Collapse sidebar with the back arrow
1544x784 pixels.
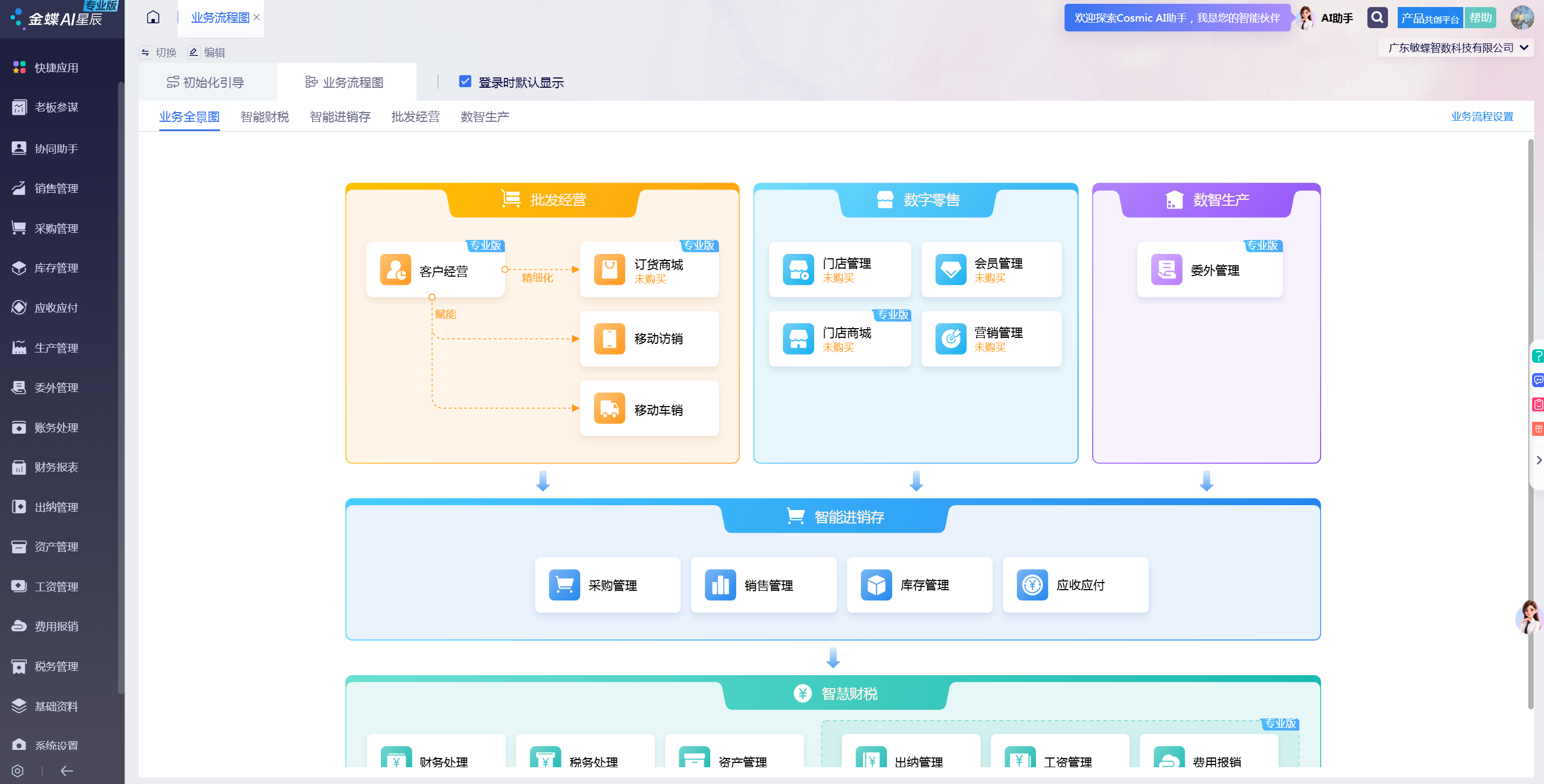click(67, 771)
